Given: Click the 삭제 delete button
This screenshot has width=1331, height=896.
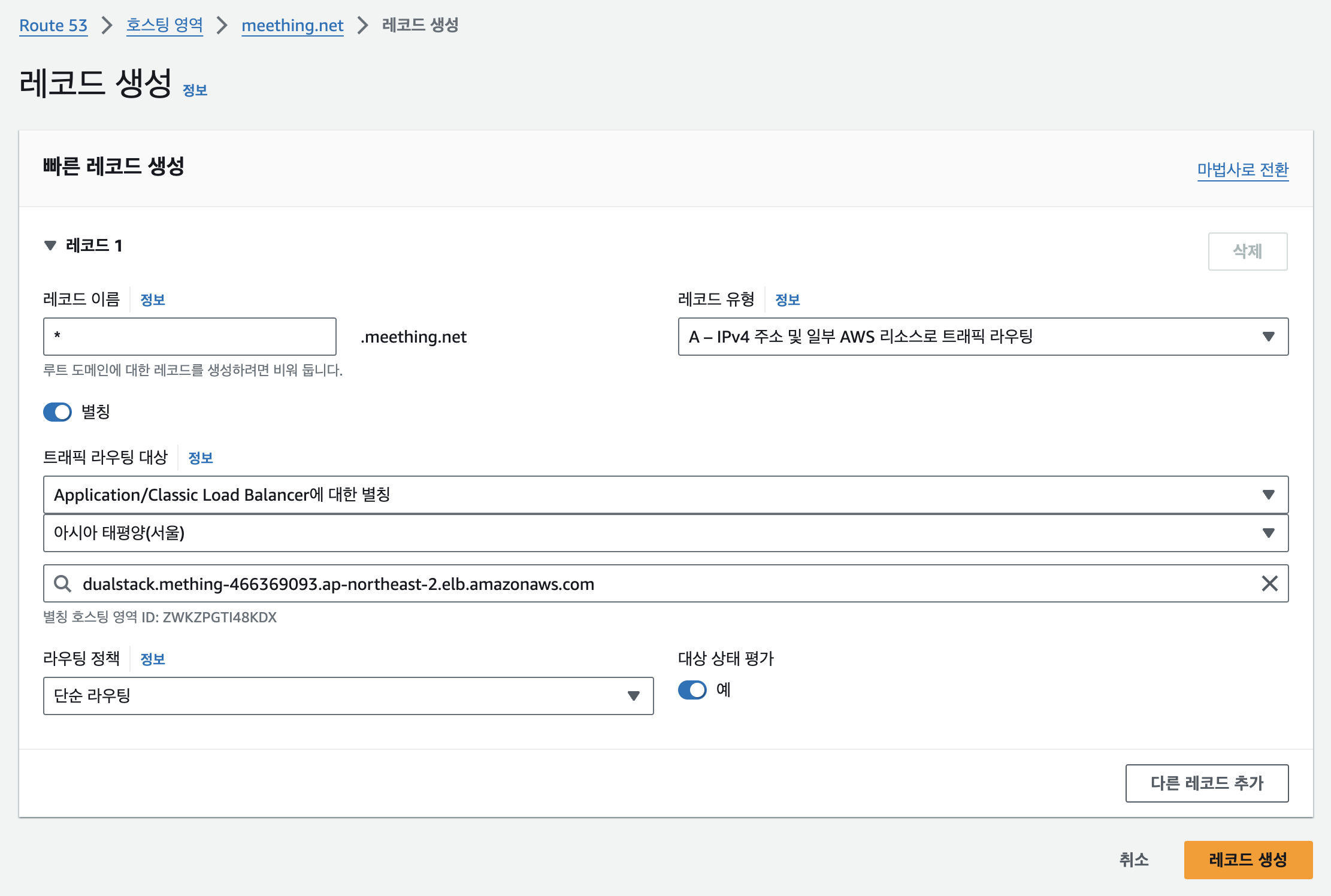Looking at the screenshot, I should tap(1247, 252).
